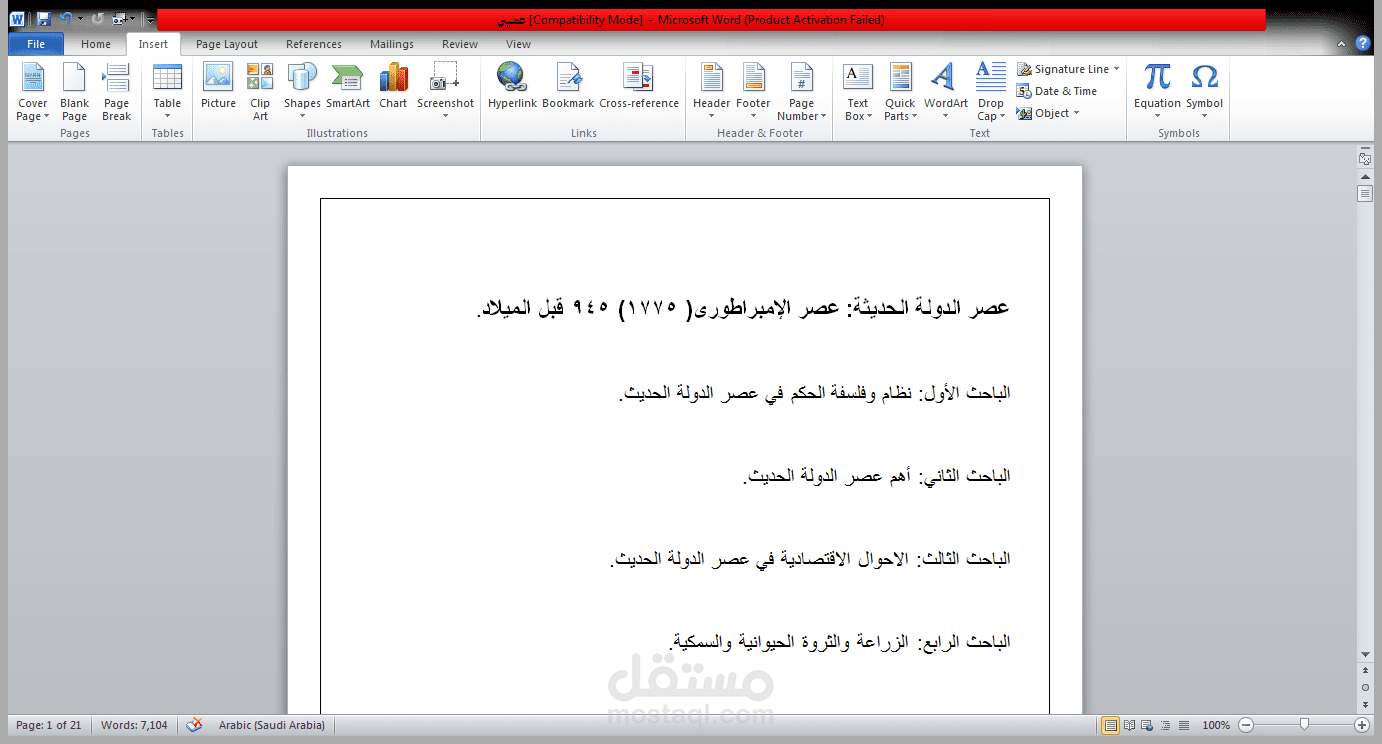The height and width of the screenshot is (744, 1382).
Task: Open the Header gallery
Action: coord(712,92)
